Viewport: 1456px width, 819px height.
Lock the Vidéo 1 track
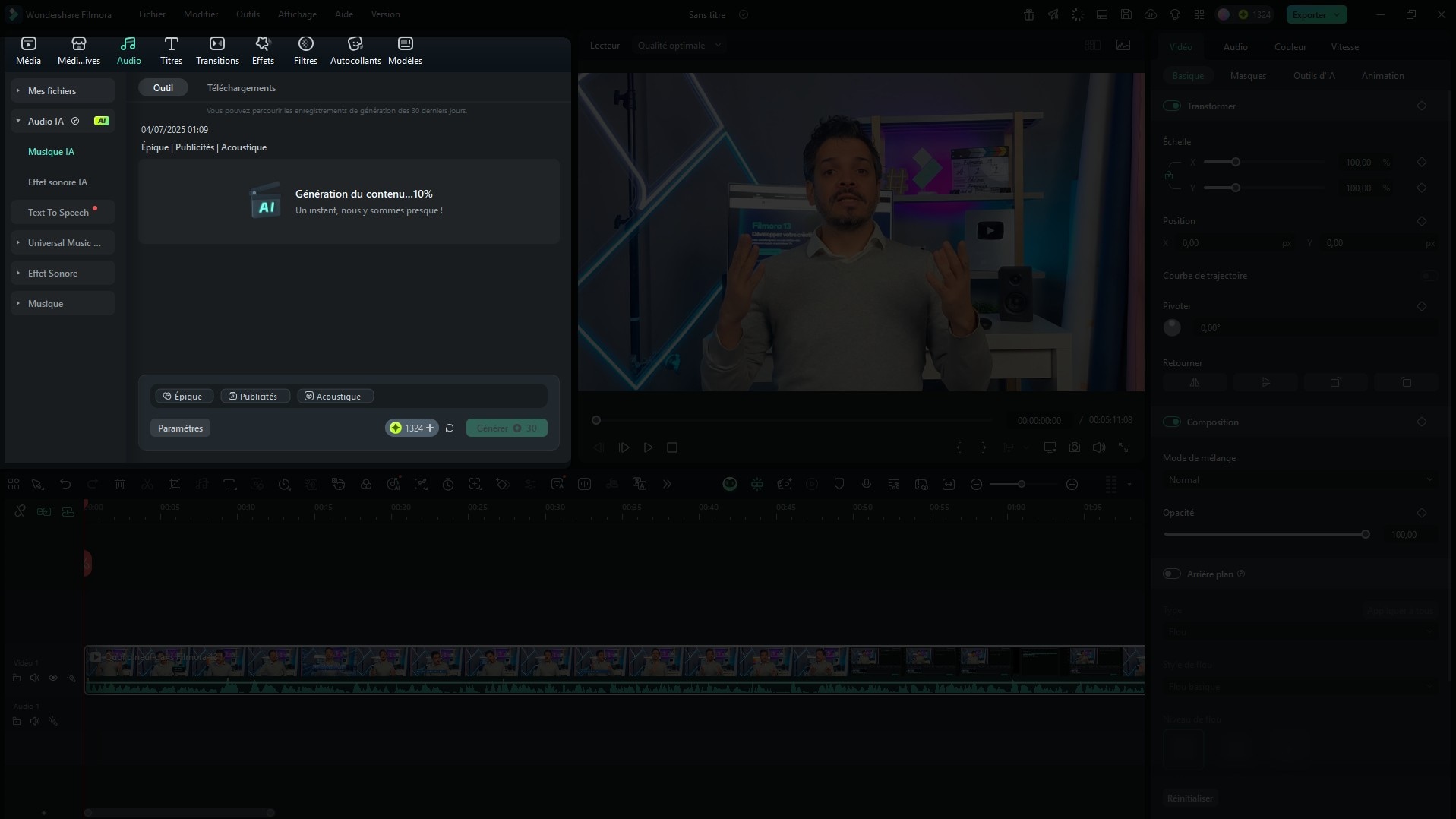pyautogui.click(x=17, y=678)
